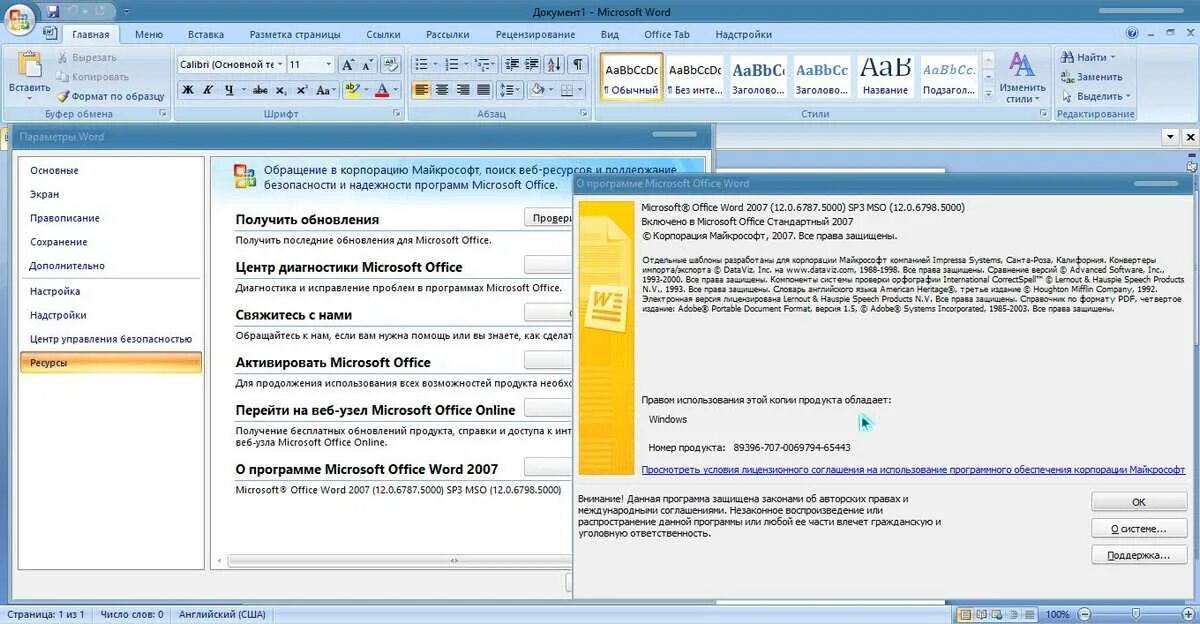Switch to the Mailings (Рассылки) tab

(x=447, y=34)
